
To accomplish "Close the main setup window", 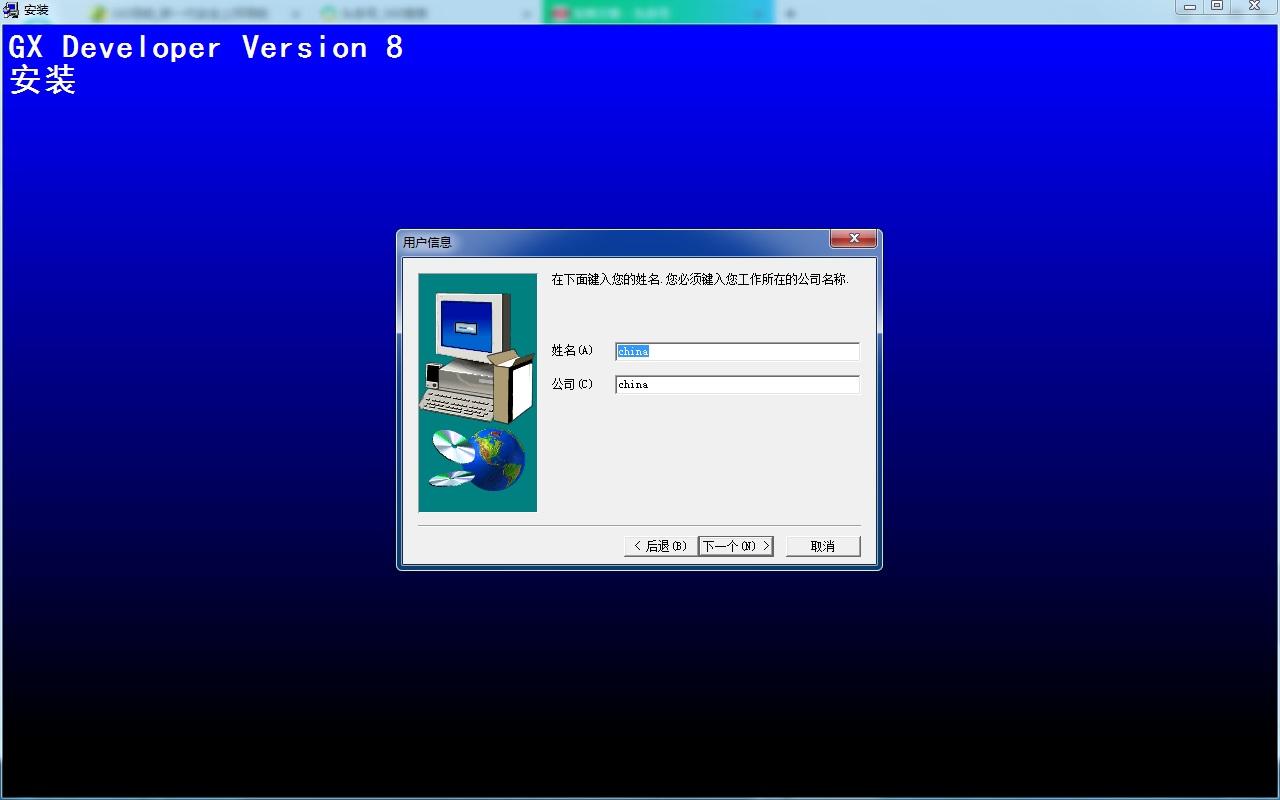I will pos(1254,7).
